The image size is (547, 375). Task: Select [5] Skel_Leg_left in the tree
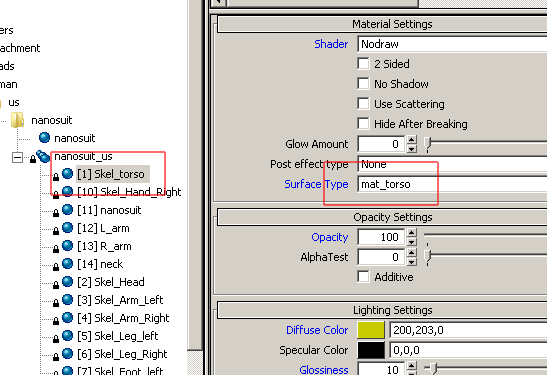(118, 336)
